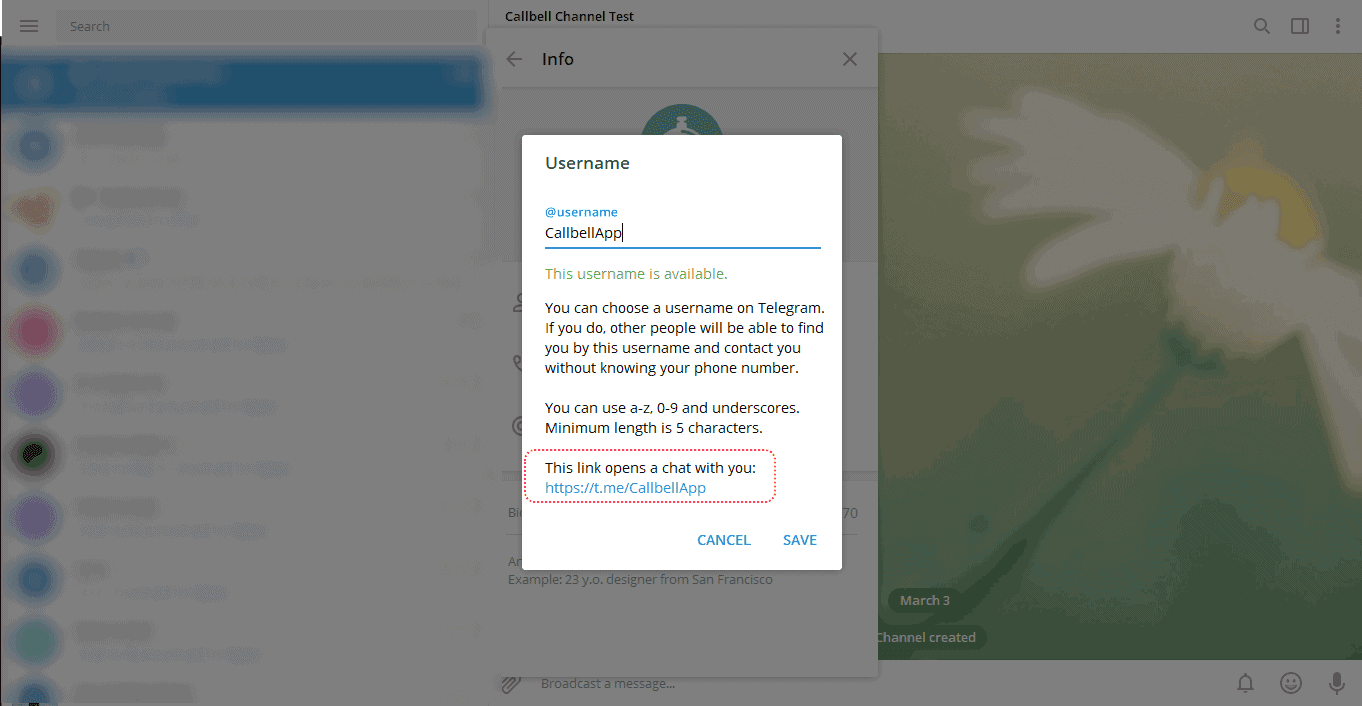This screenshot has height=706, width=1362.
Task: Click the microphone voice message icon
Action: click(1336, 684)
